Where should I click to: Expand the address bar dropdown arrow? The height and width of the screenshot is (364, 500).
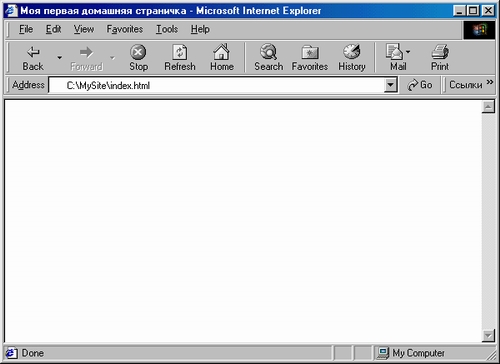pos(390,85)
